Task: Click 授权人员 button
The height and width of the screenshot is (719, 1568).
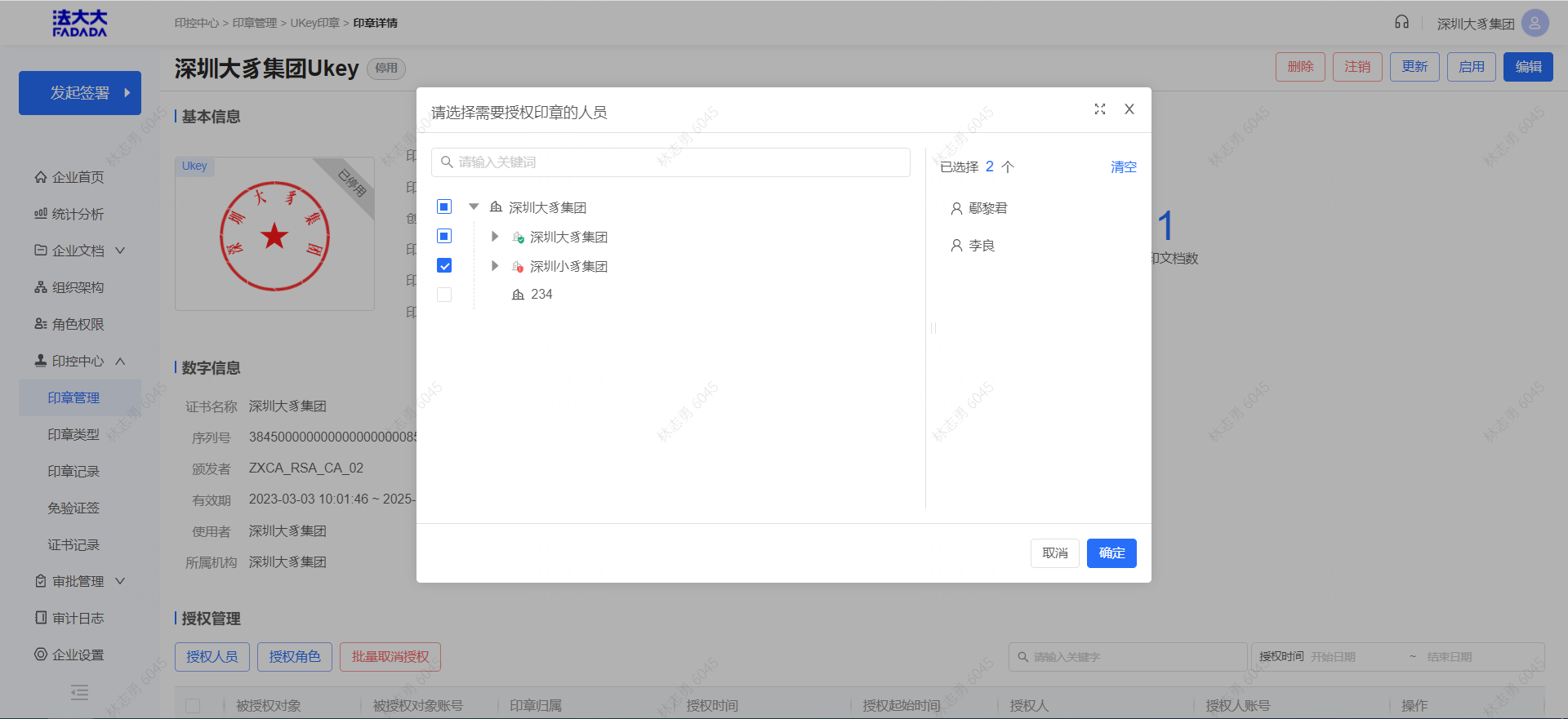Action: coord(212,656)
